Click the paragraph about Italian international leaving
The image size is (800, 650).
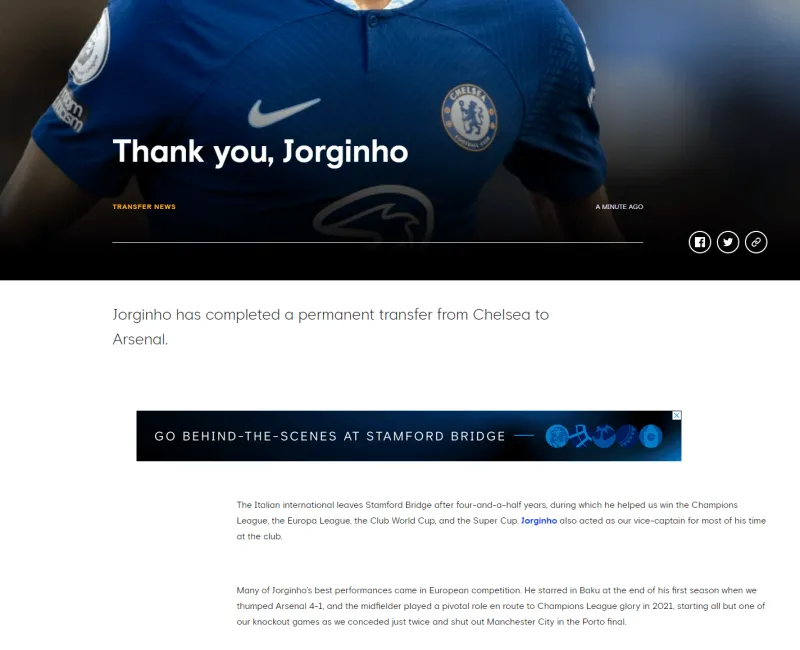coord(501,520)
